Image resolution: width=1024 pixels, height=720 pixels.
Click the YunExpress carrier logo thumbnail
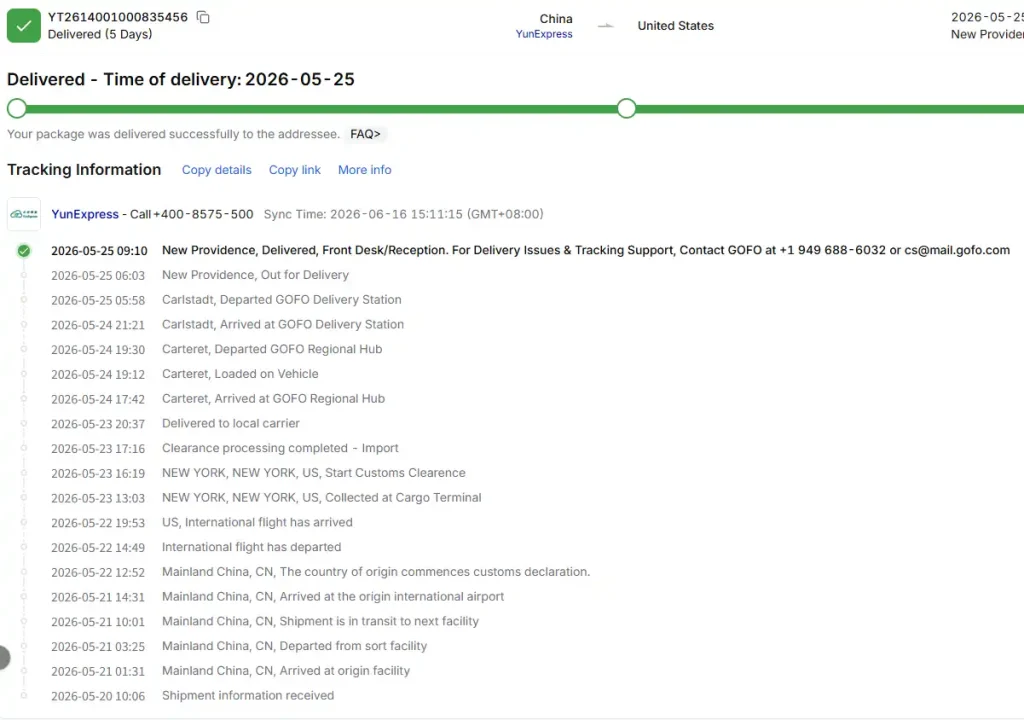(x=24, y=214)
